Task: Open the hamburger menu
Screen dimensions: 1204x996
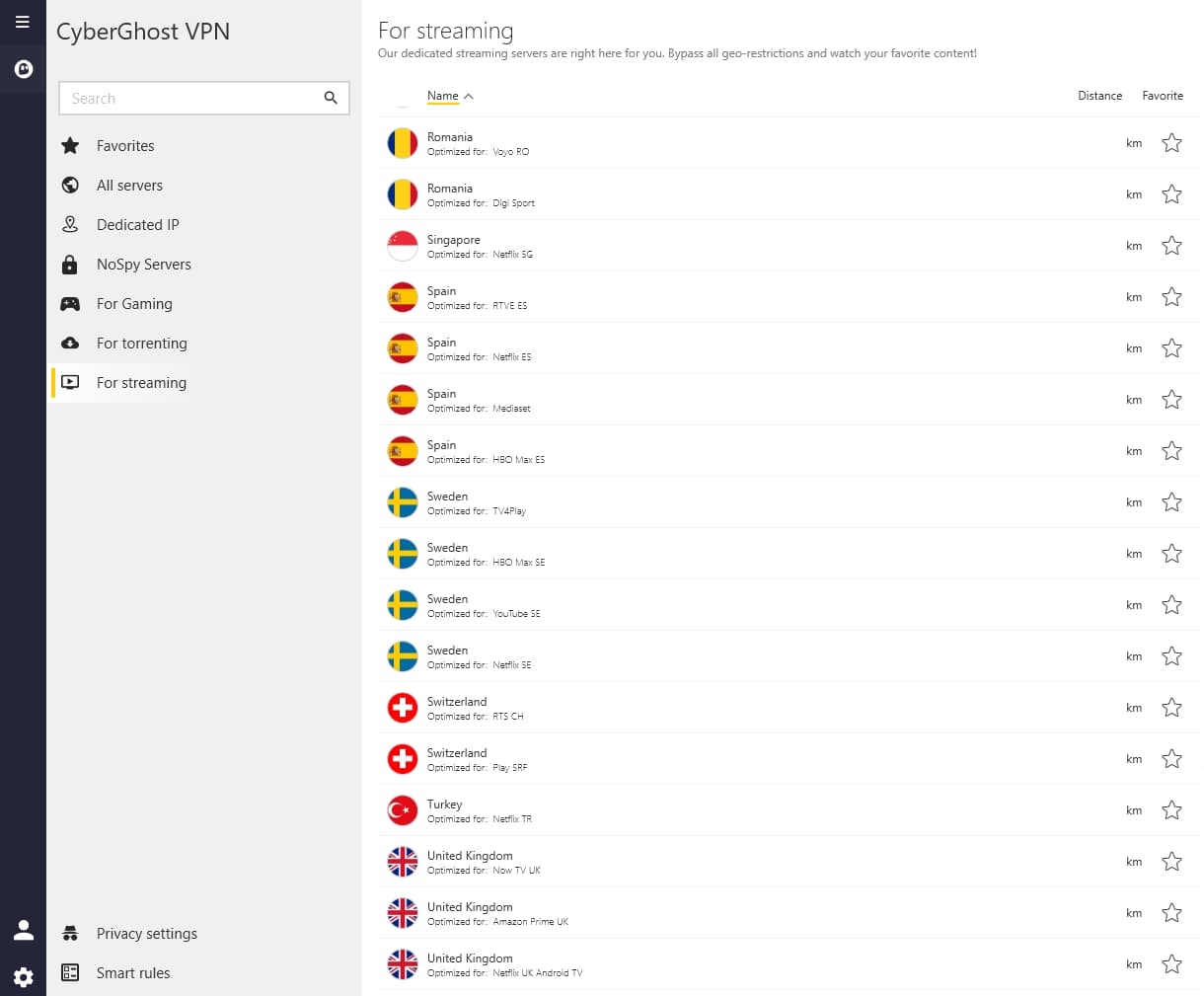Action: tap(22, 21)
